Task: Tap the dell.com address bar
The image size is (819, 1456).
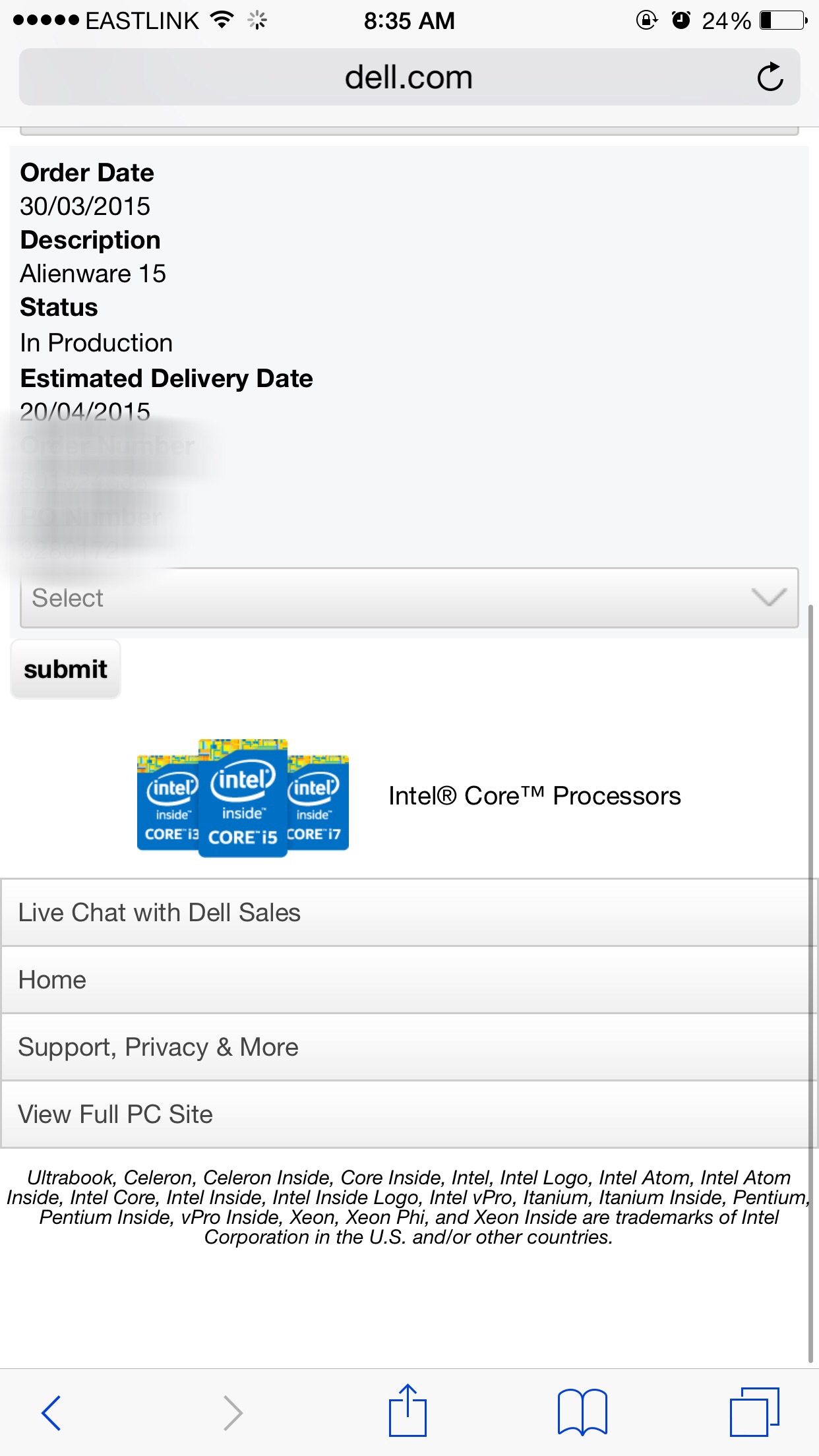Action: click(x=409, y=77)
